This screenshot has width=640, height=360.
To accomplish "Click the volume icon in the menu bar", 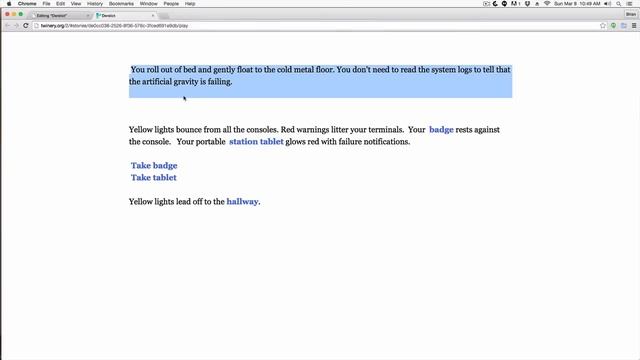I will [x=608, y=4].
